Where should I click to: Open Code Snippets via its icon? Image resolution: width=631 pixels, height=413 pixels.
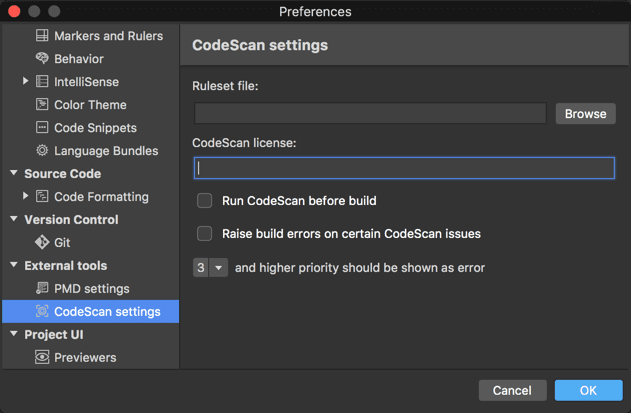point(42,127)
